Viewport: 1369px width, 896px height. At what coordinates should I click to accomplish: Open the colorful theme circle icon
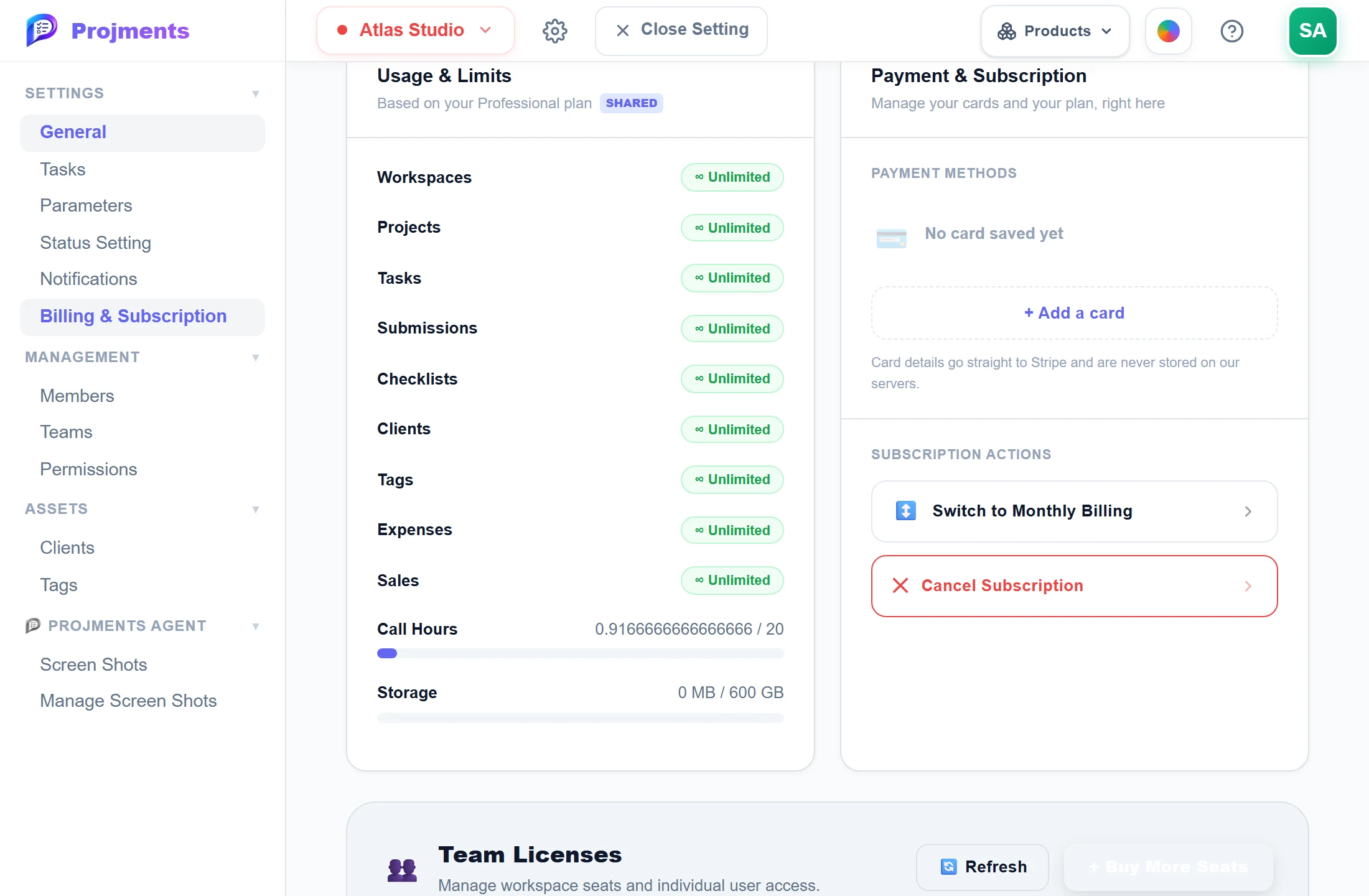[1168, 31]
